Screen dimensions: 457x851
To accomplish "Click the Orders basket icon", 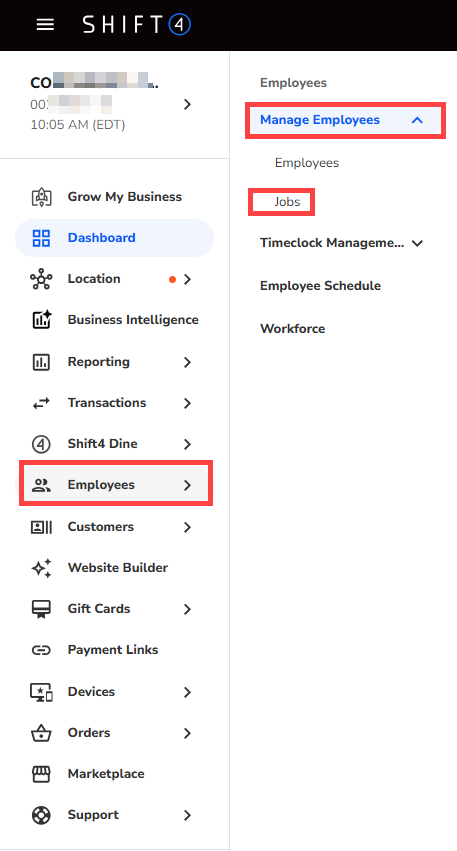I will pyautogui.click(x=41, y=733).
